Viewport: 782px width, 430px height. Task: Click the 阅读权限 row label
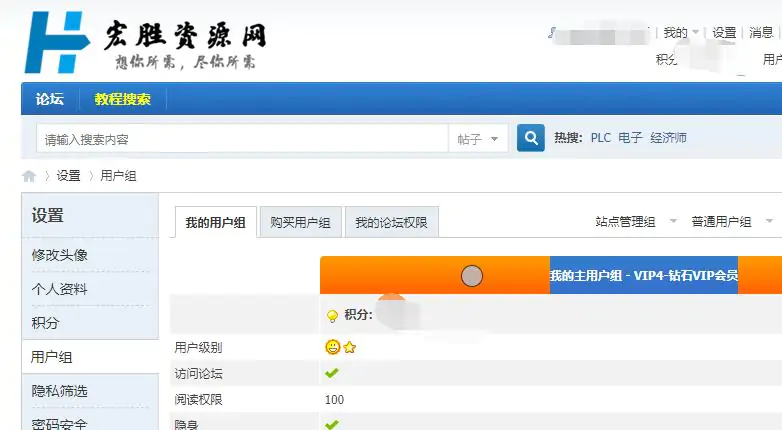pyautogui.click(x=198, y=400)
